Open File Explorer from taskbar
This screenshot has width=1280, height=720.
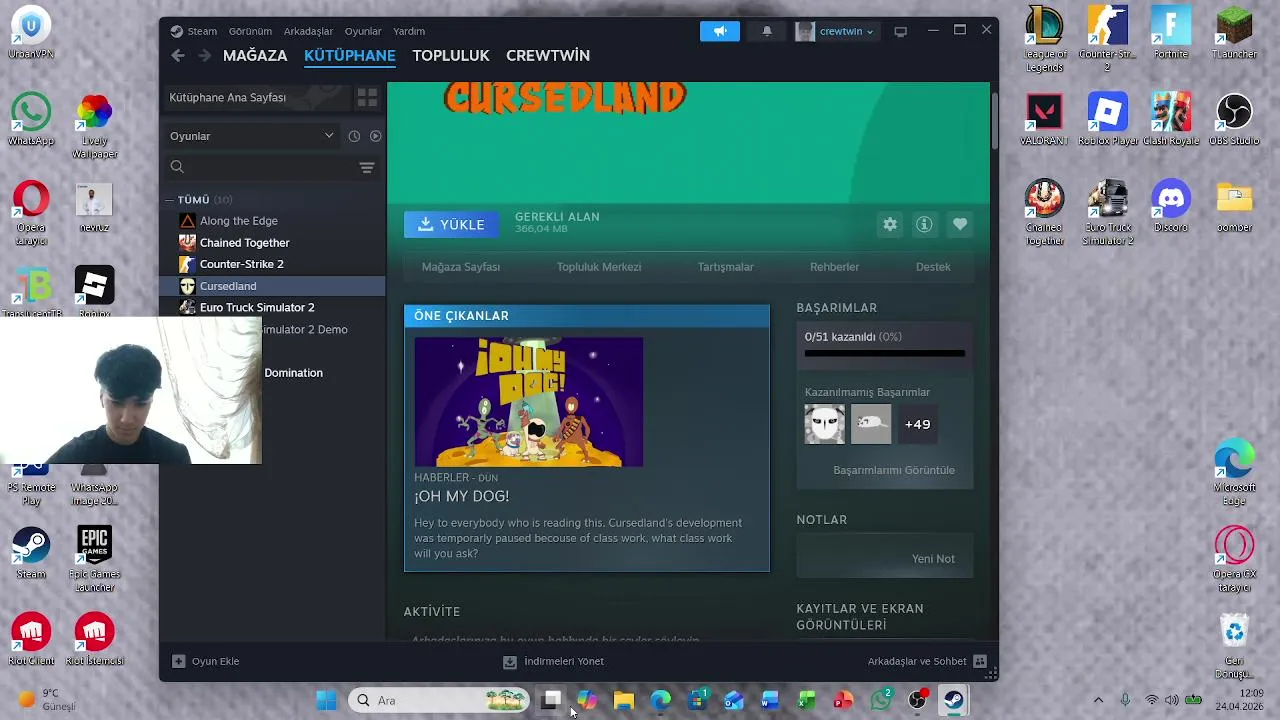[x=624, y=700]
